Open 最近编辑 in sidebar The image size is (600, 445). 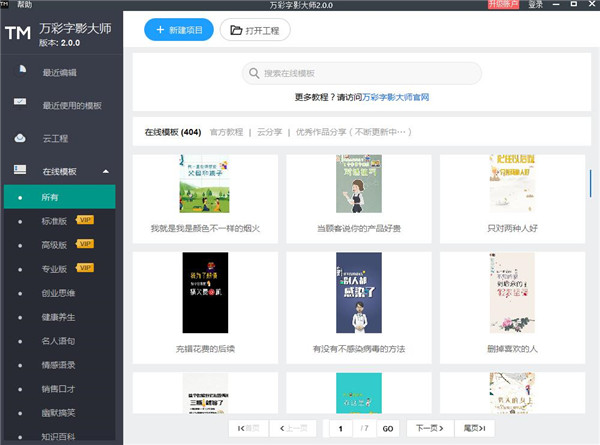click(x=60, y=72)
